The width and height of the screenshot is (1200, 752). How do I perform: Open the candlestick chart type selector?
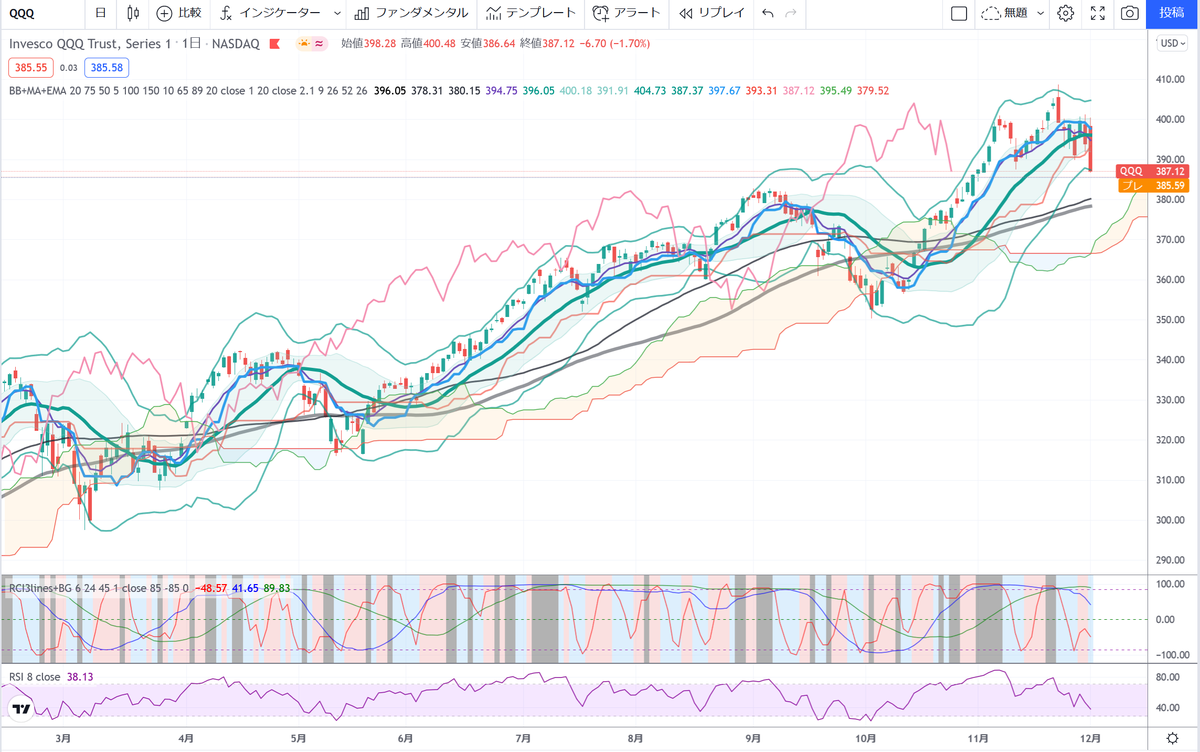pyautogui.click(x=134, y=13)
